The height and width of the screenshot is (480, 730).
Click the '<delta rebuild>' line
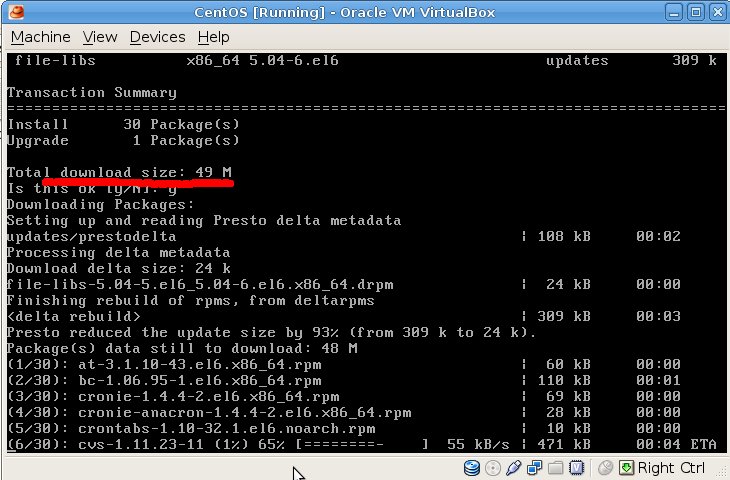(74, 317)
